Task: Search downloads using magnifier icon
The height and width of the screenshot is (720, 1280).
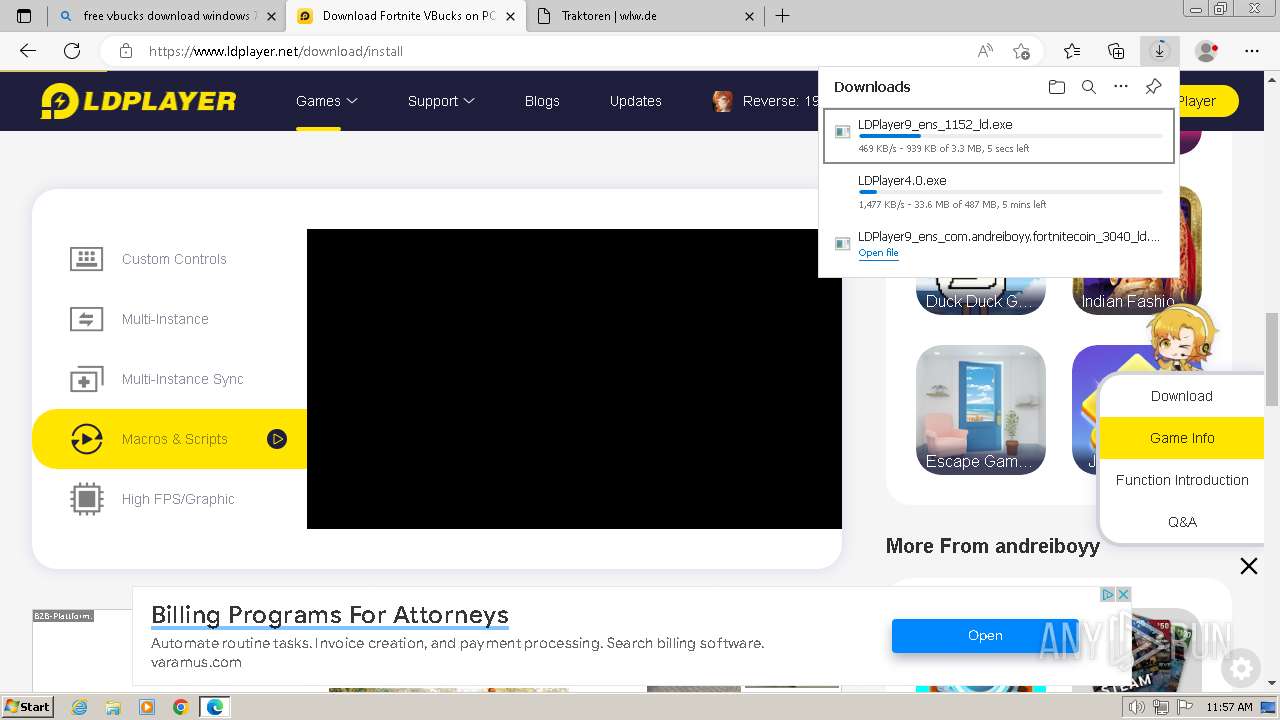Action: pyautogui.click(x=1089, y=87)
